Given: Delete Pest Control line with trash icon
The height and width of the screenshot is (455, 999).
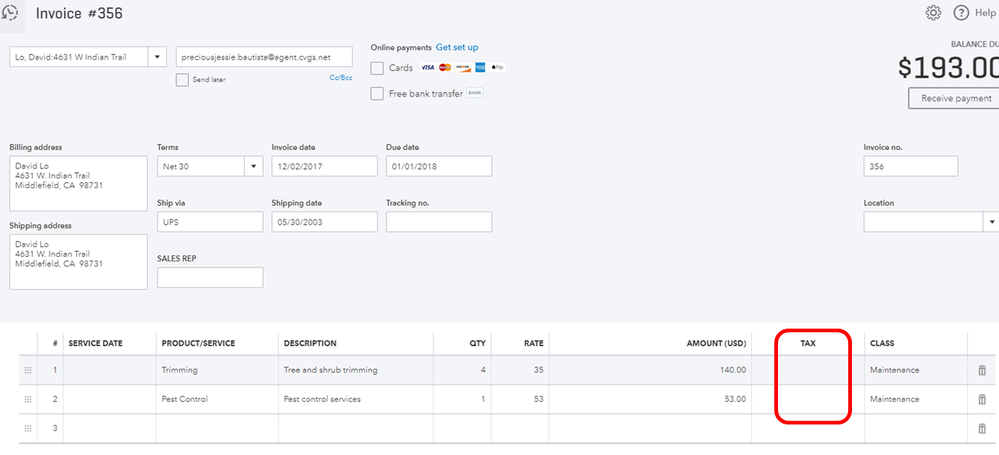Looking at the screenshot, I should coord(981,400).
